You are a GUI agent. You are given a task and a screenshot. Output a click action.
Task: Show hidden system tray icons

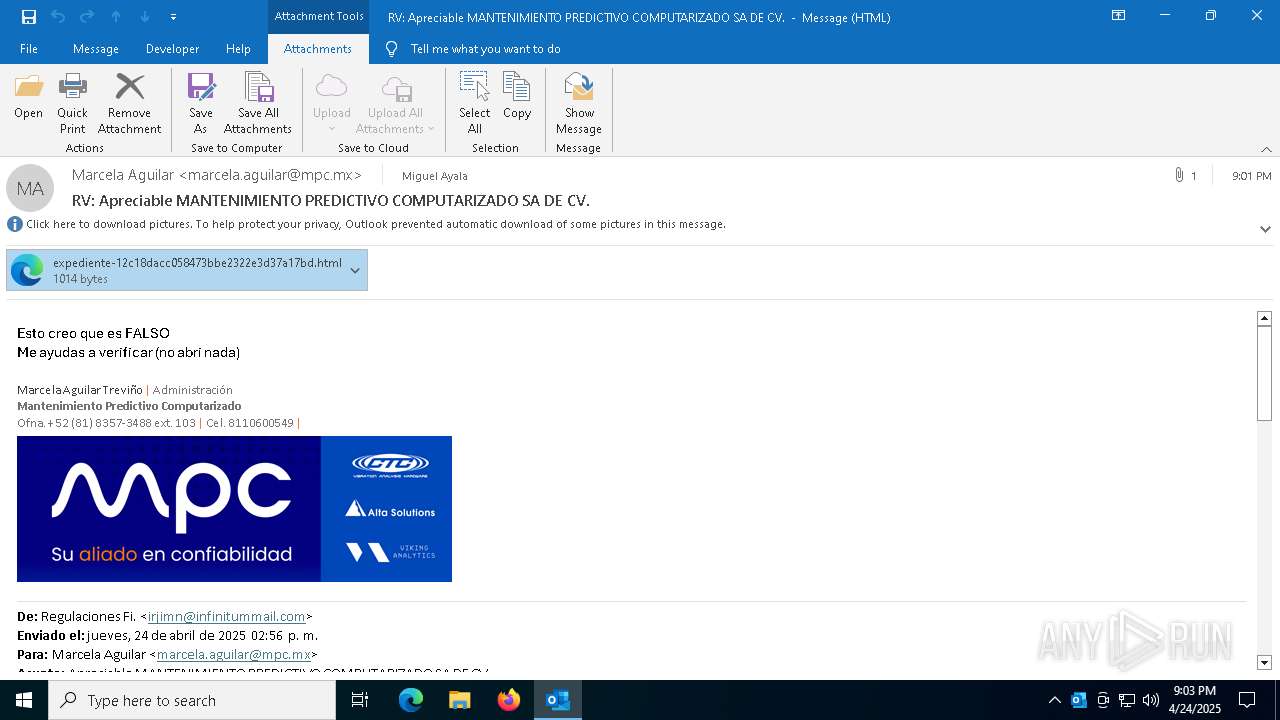pyautogui.click(x=1054, y=700)
